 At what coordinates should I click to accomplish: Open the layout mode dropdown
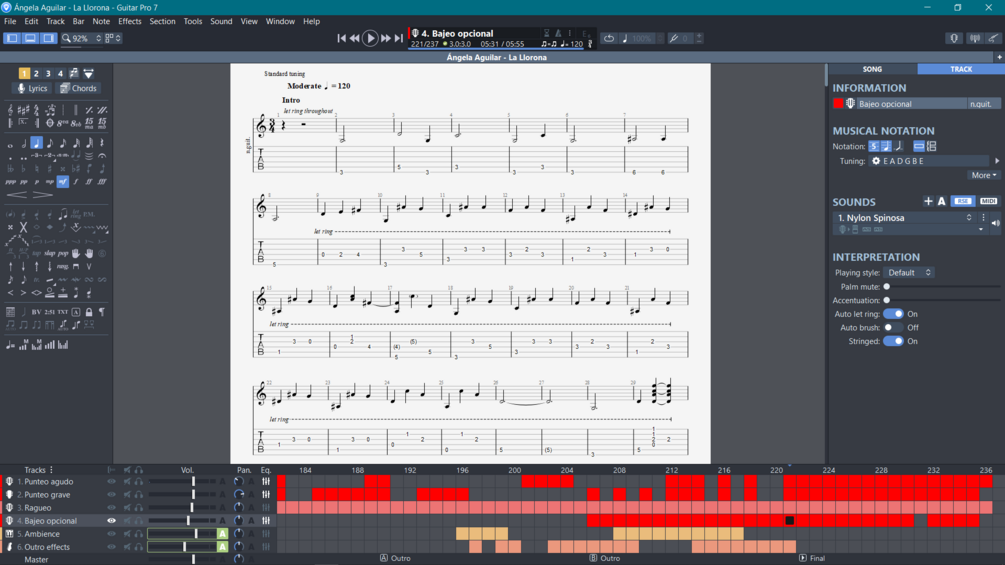113,38
